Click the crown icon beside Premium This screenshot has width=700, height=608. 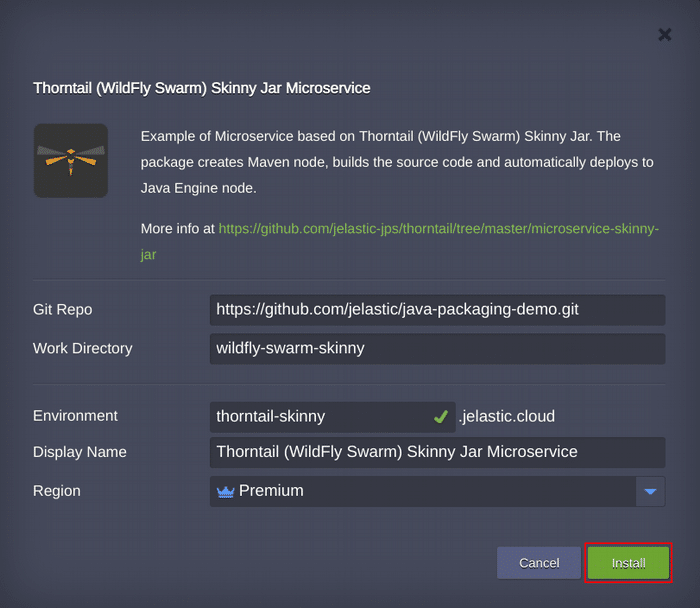pyautogui.click(x=225, y=491)
